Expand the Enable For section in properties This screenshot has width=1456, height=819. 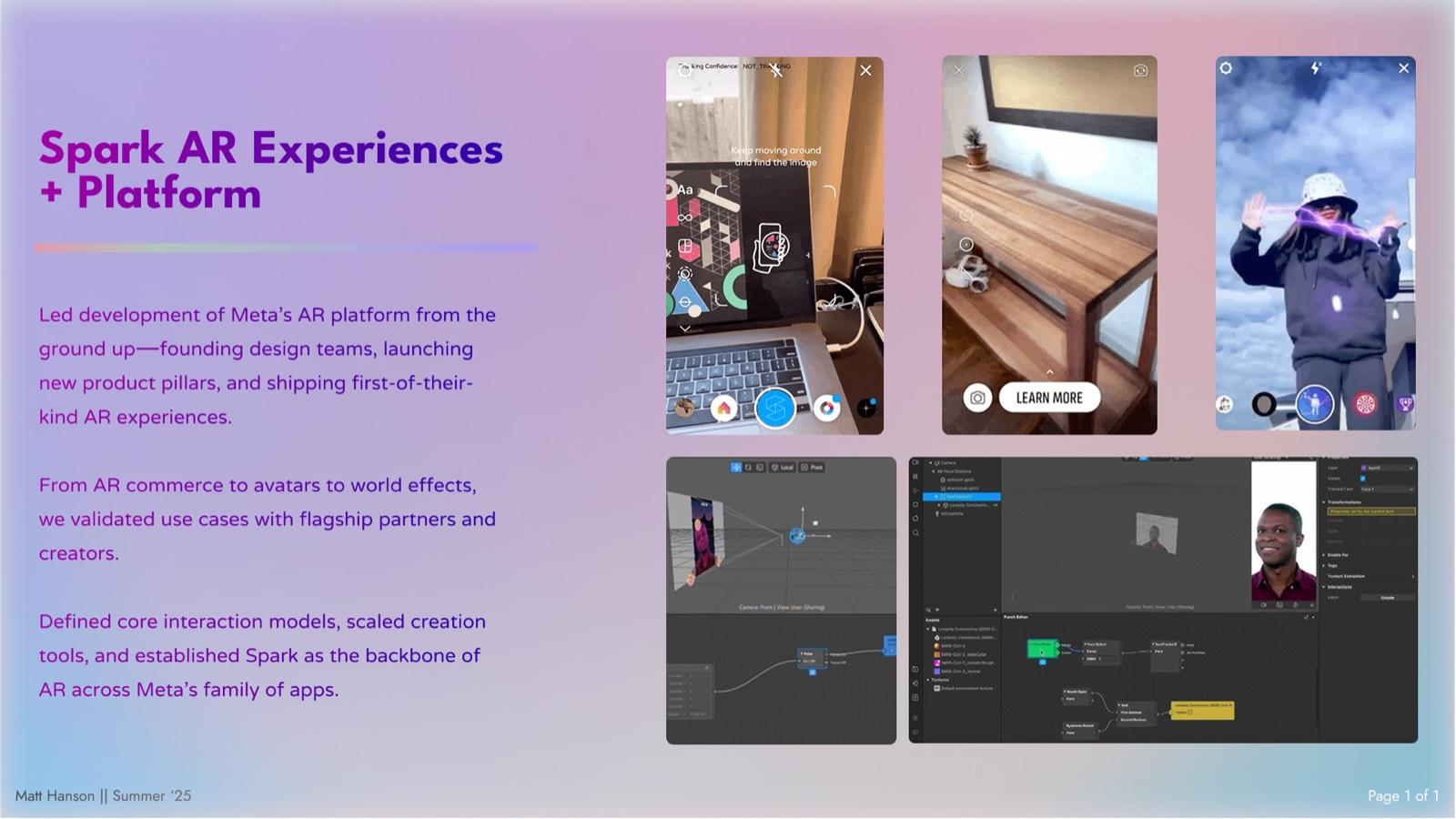[x=1324, y=555]
